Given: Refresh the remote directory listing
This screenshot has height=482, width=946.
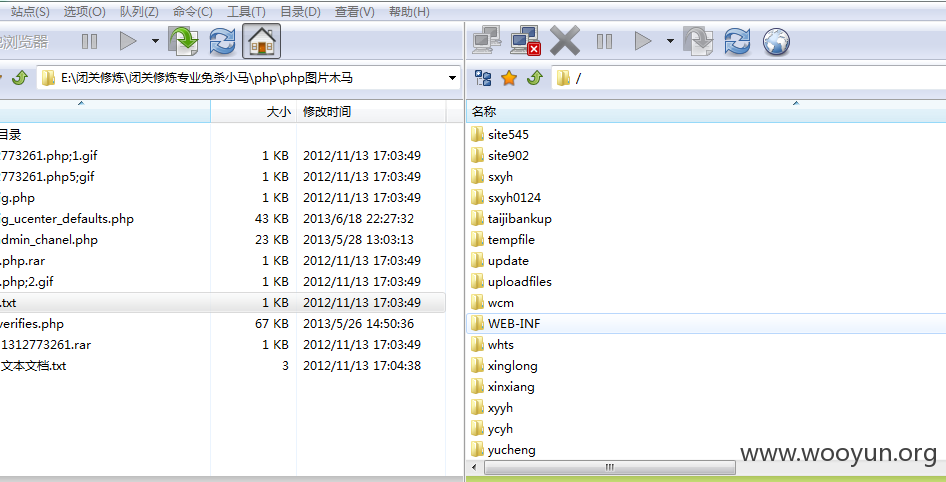Looking at the screenshot, I should click(737, 42).
